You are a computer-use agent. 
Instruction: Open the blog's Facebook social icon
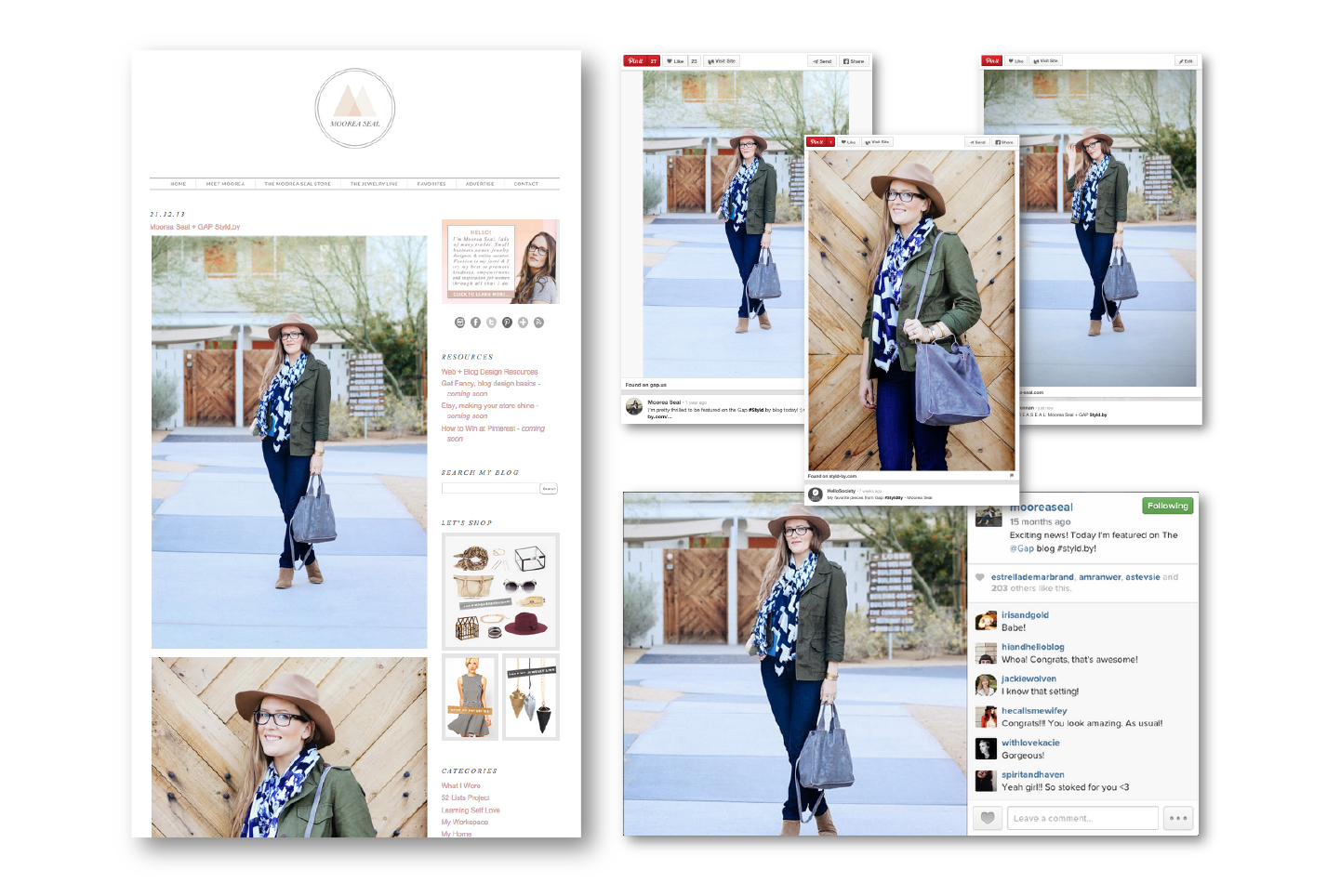tap(475, 323)
